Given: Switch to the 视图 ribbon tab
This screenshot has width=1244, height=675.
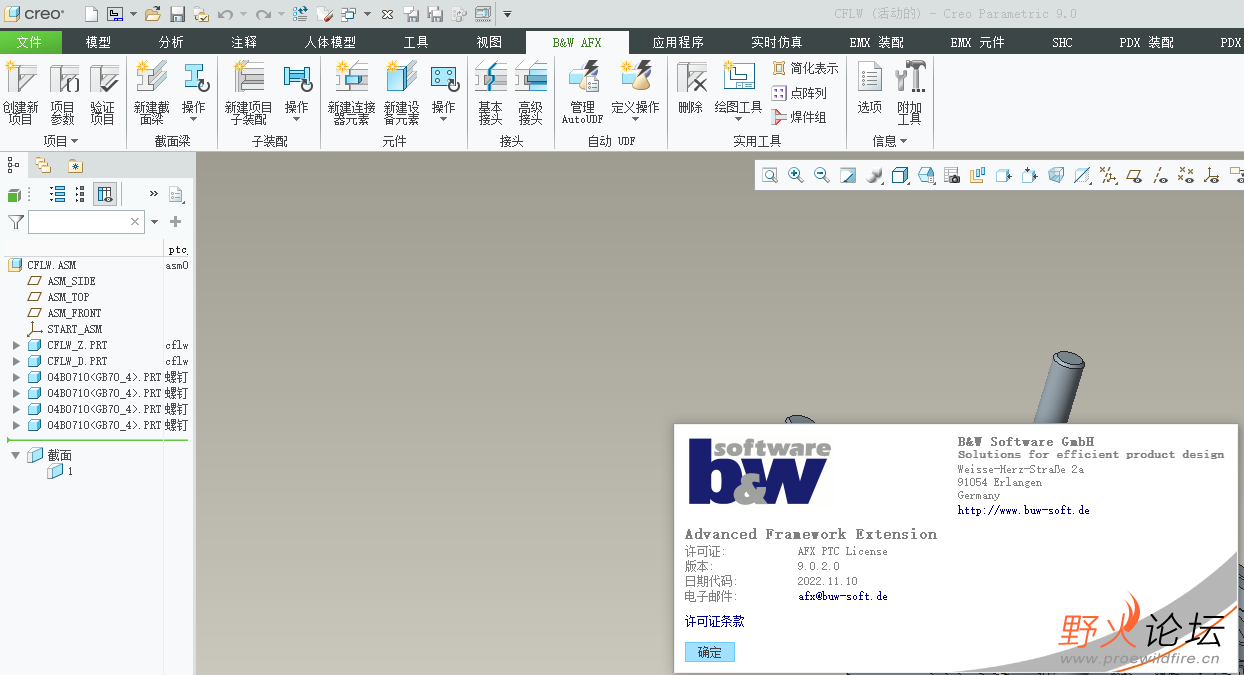Looking at the screenshot, I should point(489,42).
